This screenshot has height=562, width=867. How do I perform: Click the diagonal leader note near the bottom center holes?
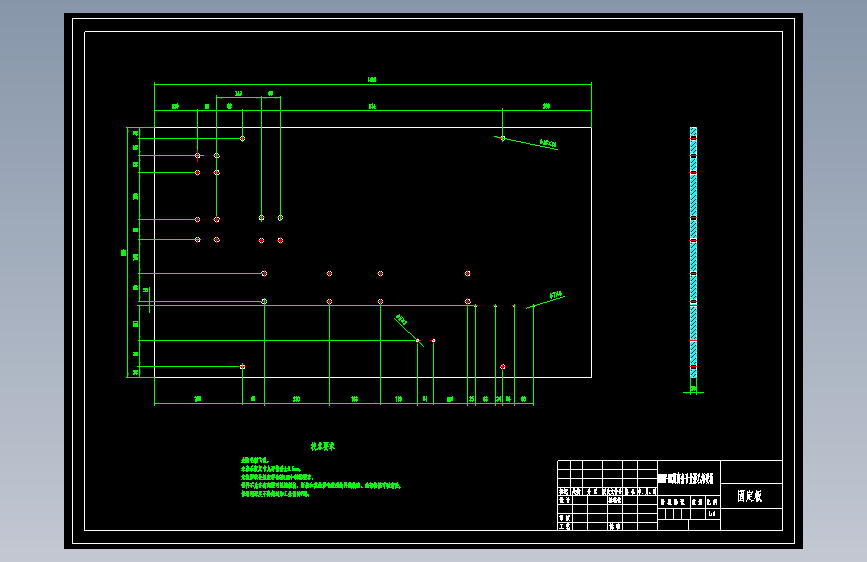(x=402, y=320)
